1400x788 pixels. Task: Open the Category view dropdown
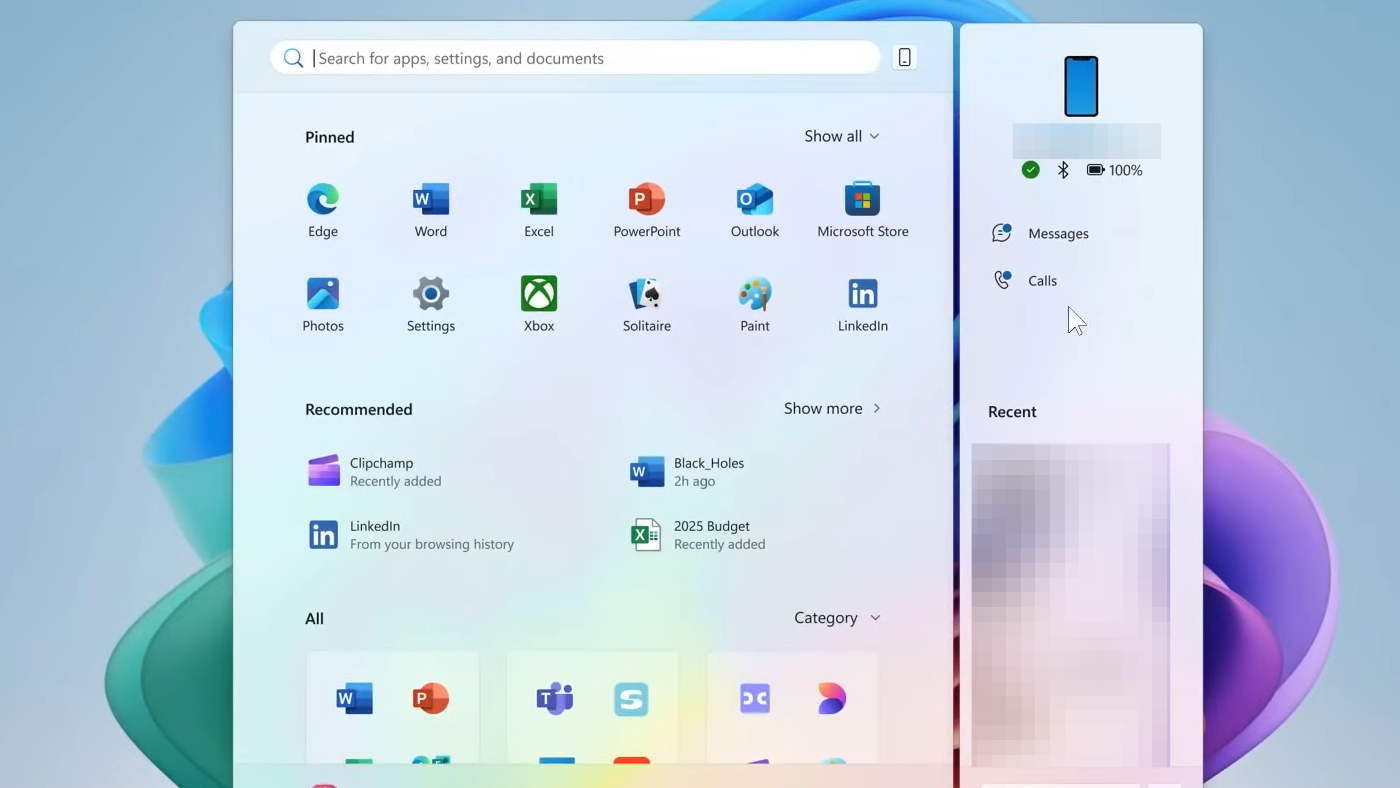click(838, 618)
